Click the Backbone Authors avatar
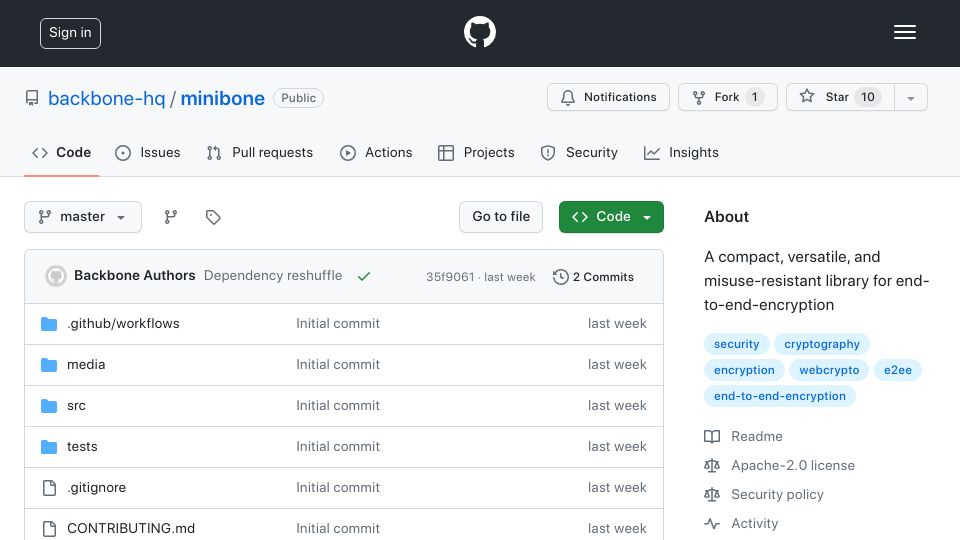The height and width of the screenshot is (540, 960). (56, 276)
